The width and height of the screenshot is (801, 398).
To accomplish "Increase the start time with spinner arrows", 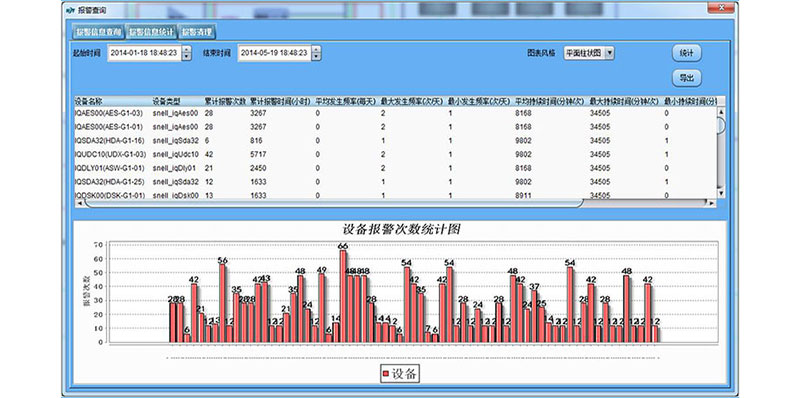I will coord(186,50).
